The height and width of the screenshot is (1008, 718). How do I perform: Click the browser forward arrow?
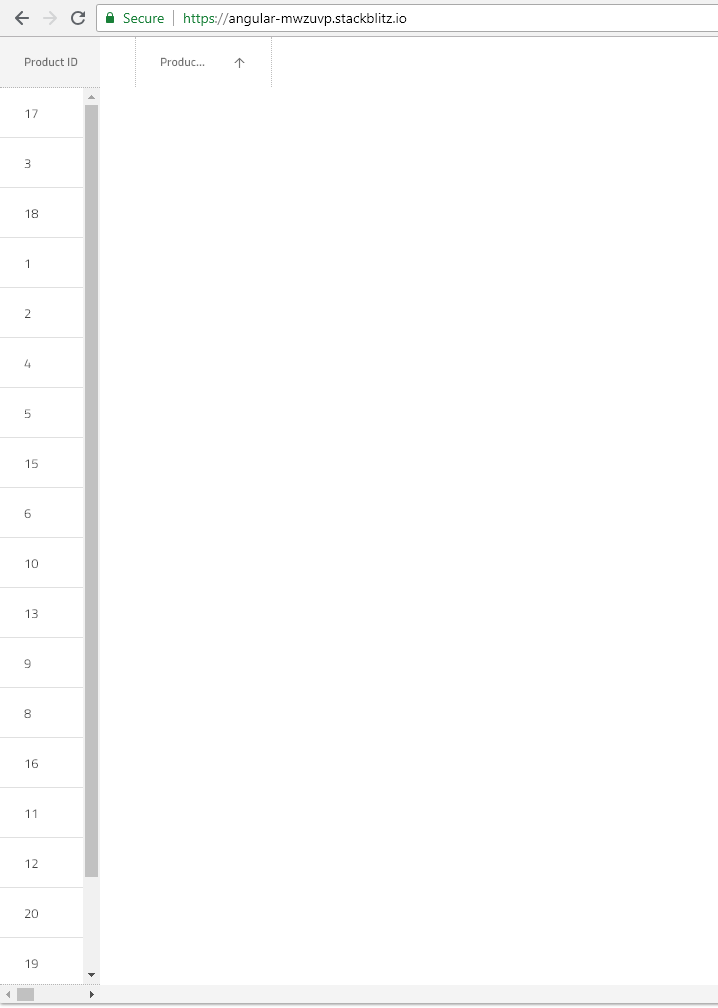pyautogui.click(x=49, y=18)
